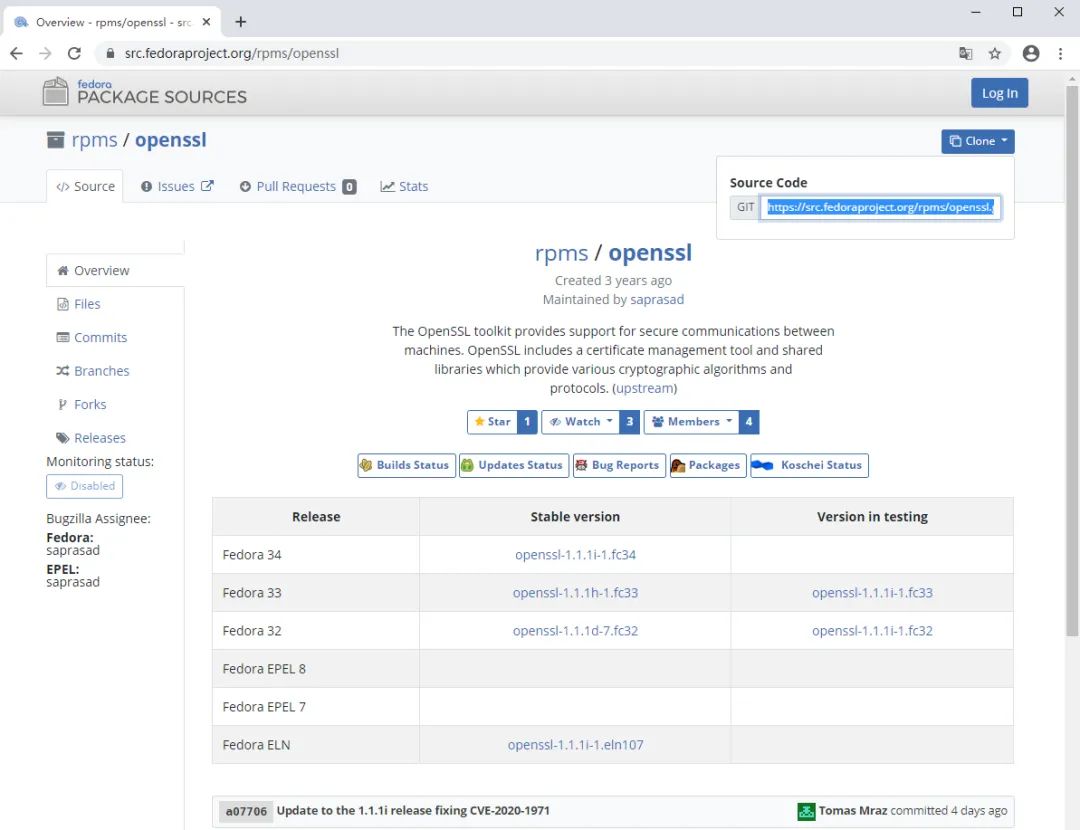Open Builds Status
The width and height of the screenshot is (1080, 830).
[x=406, y=465]
